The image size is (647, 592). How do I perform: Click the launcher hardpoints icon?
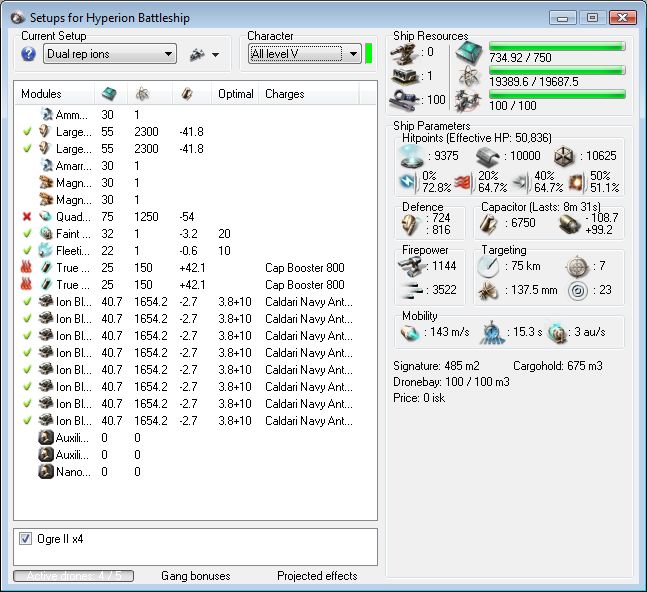tap(405, 76)
